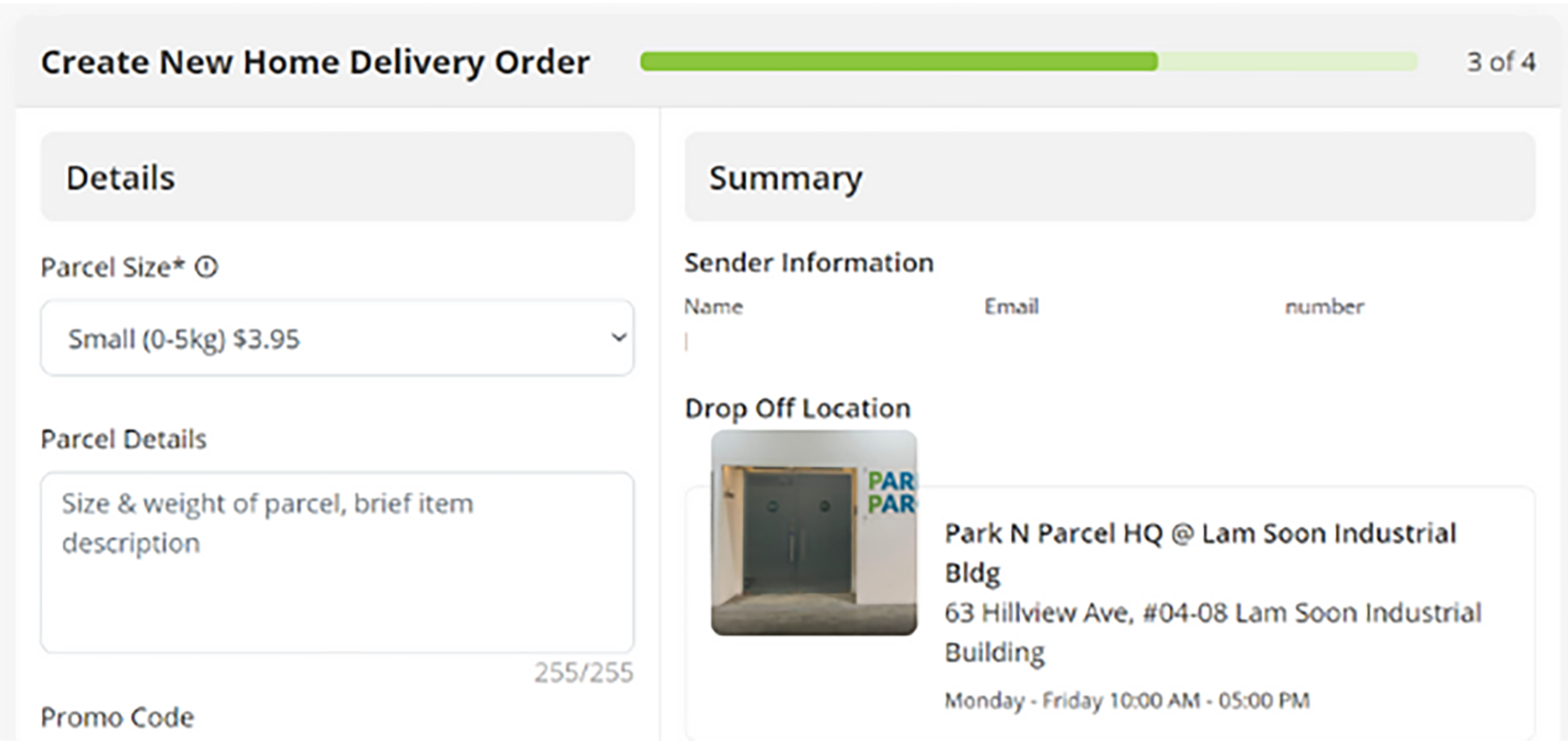Click the Name field label in Summary
The width and height of the screenshot is (1568, 741).
click(x=713, y=306)
